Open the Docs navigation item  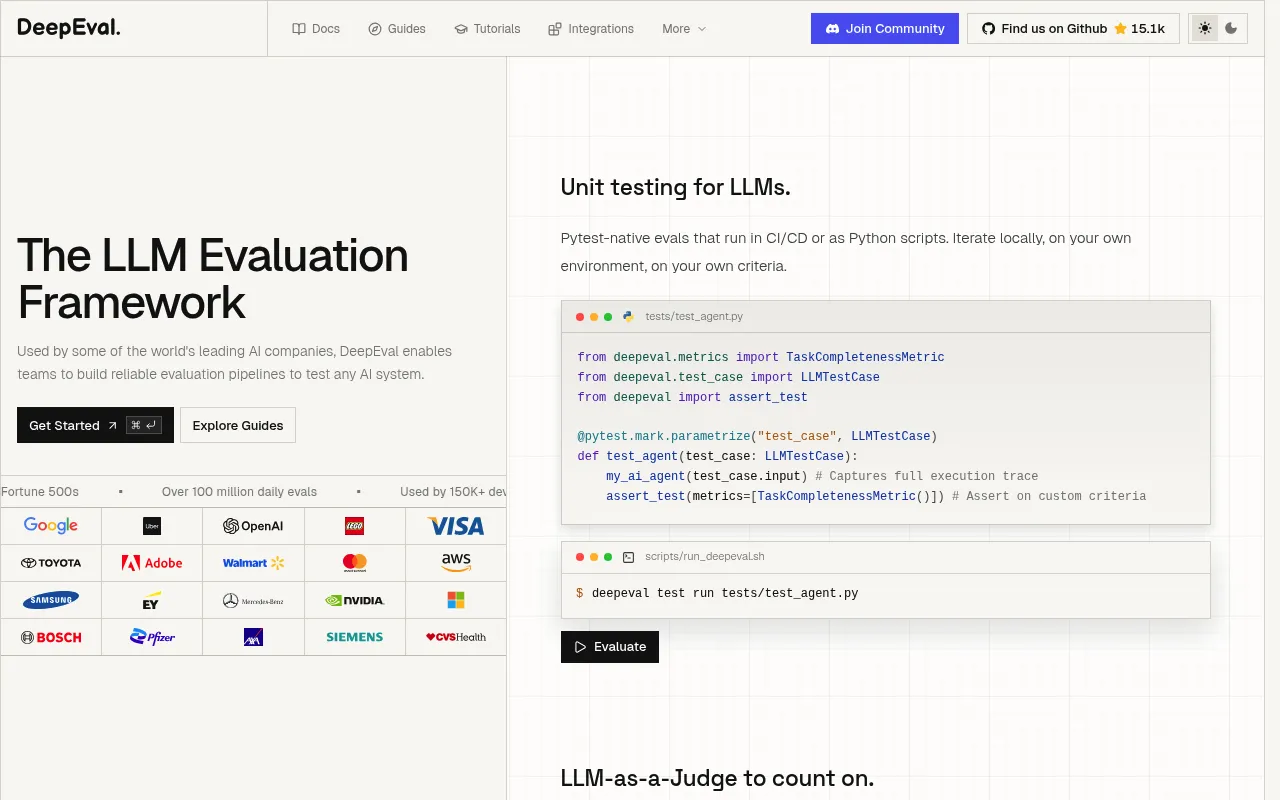pos(316,29)
